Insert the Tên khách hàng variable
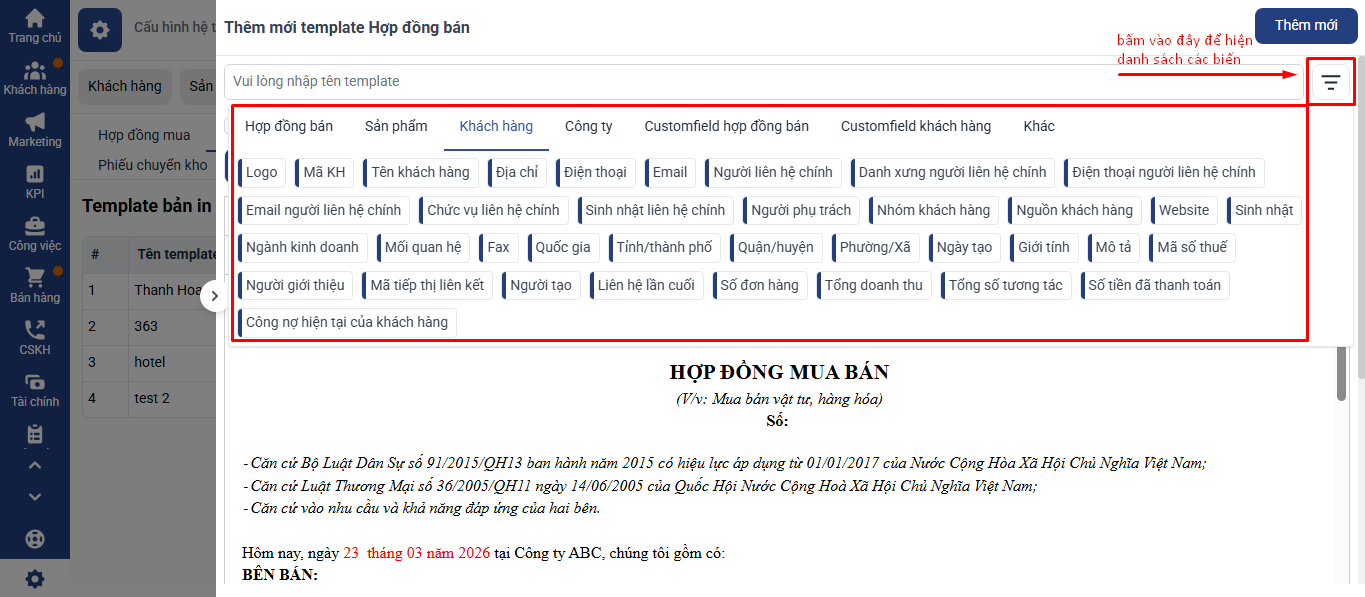Image resolution: width=1365 pixels, height=597 pixels. tap(420, 172)
